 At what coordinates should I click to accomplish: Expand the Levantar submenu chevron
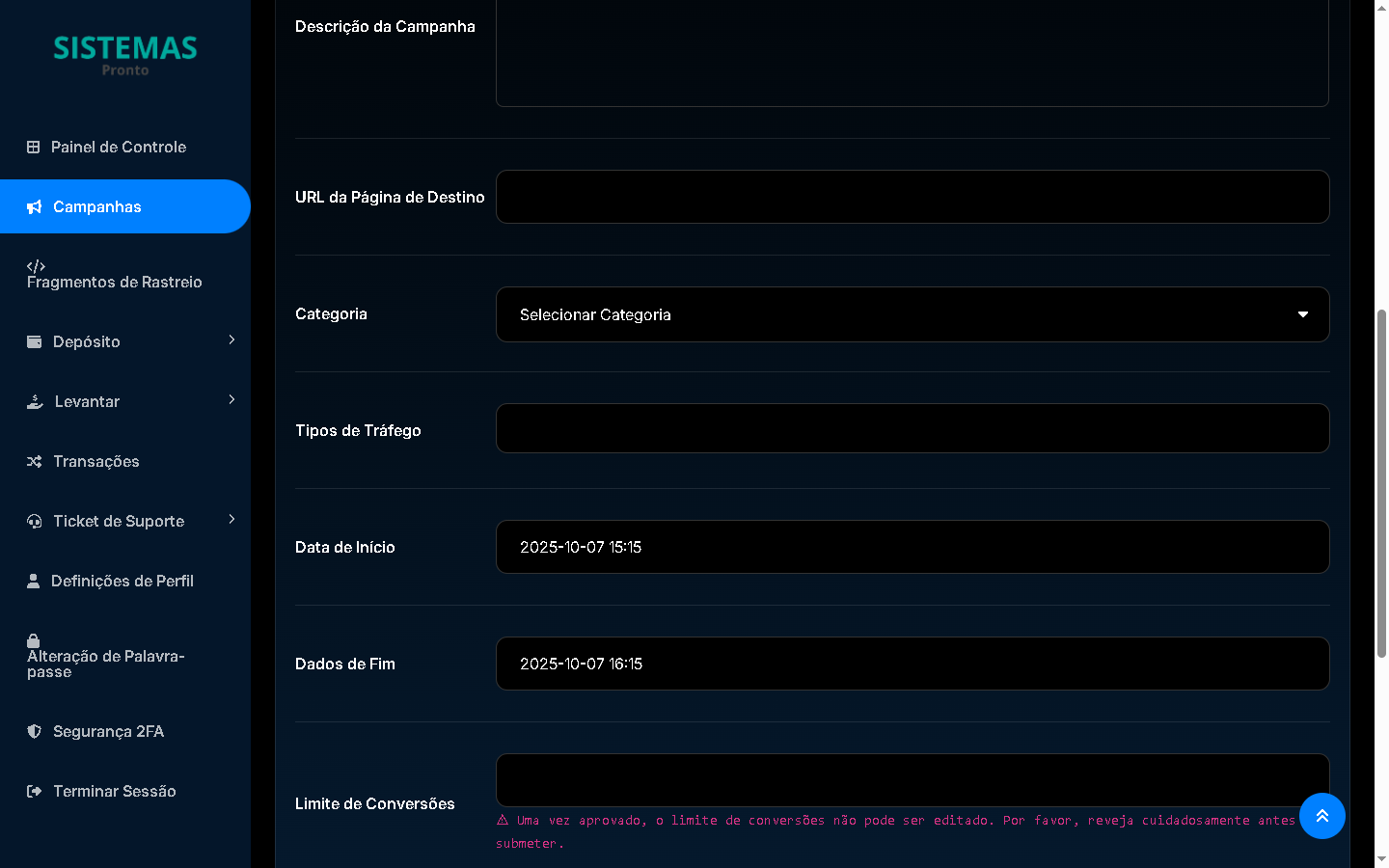coord(231,400)
